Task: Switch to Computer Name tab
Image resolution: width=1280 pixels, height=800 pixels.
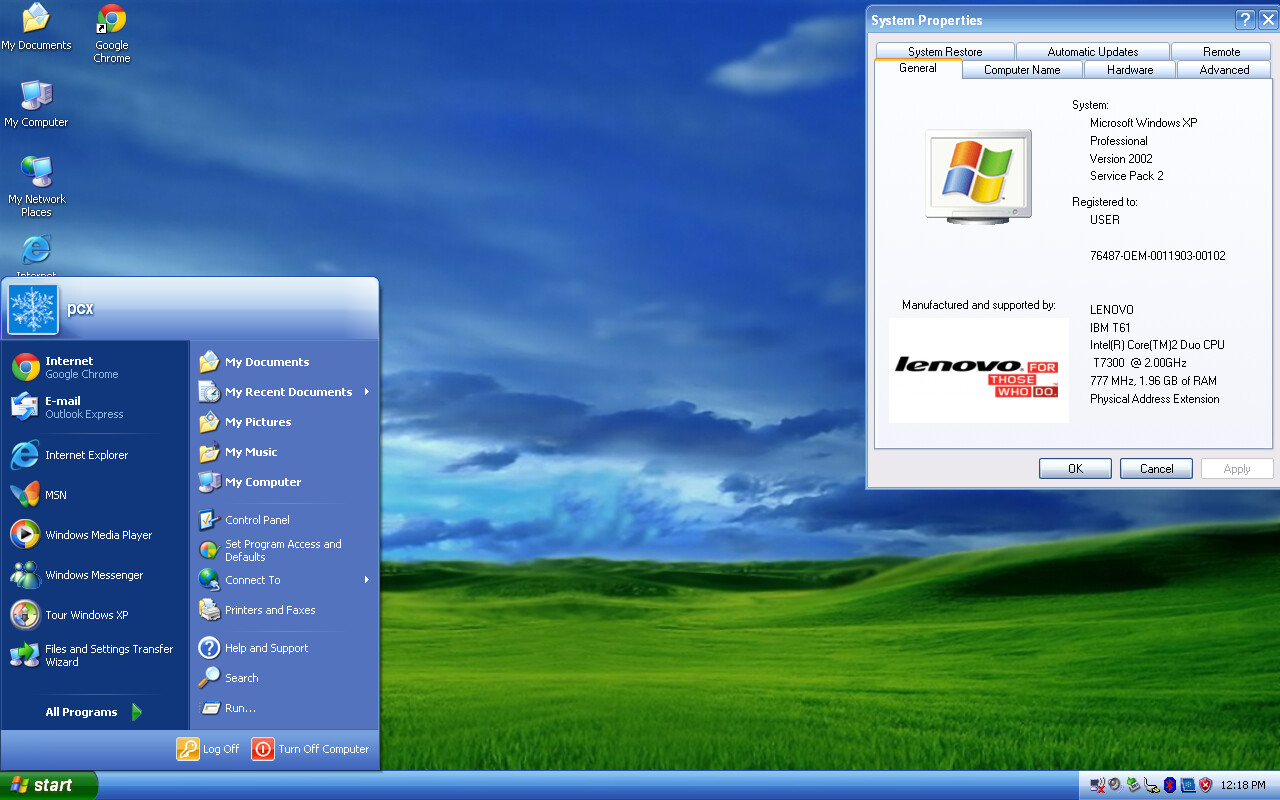Action: (x=1022, y=70)
